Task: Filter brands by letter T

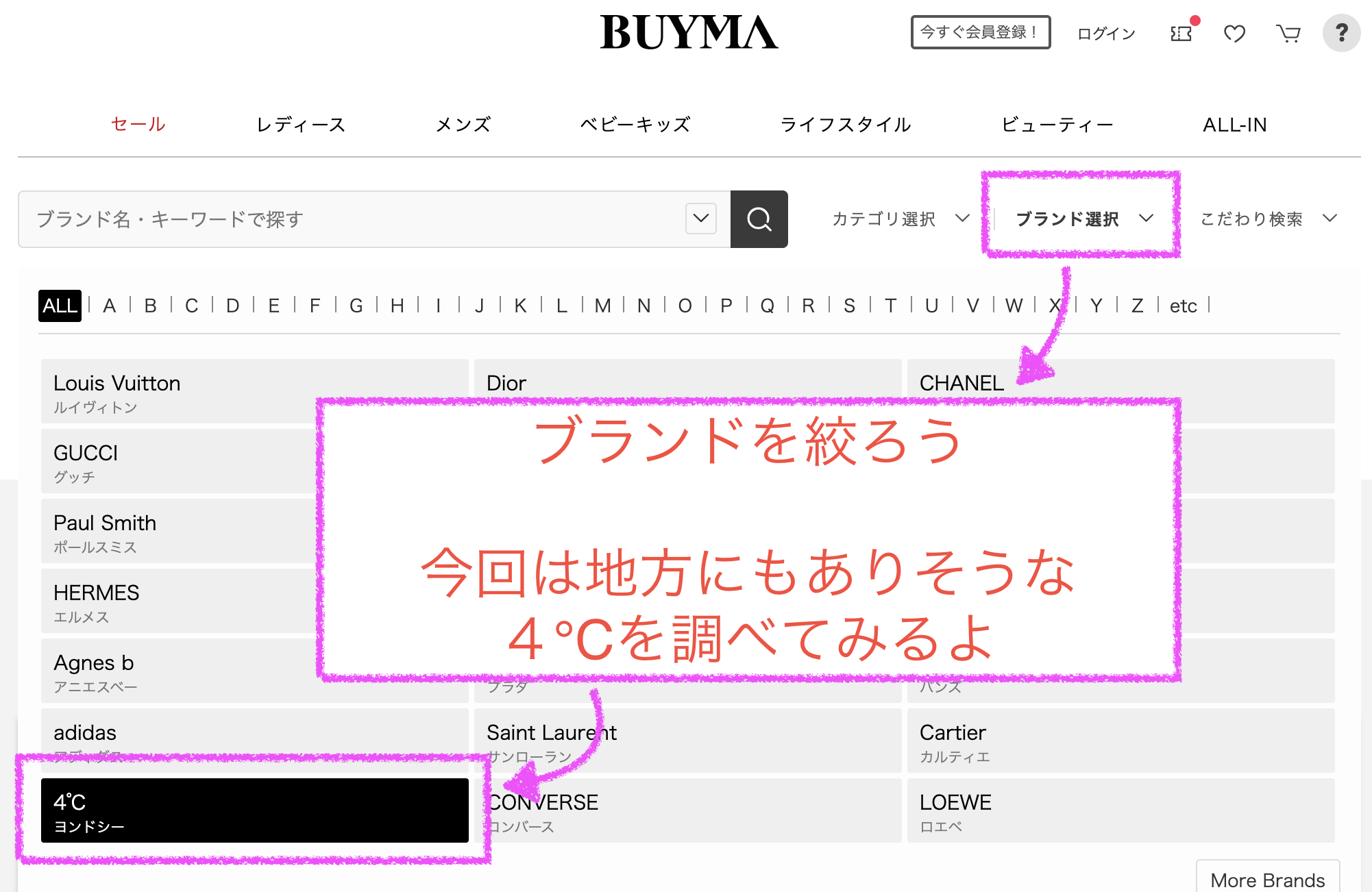Action: pyautogui.click(x=891, y=306)
